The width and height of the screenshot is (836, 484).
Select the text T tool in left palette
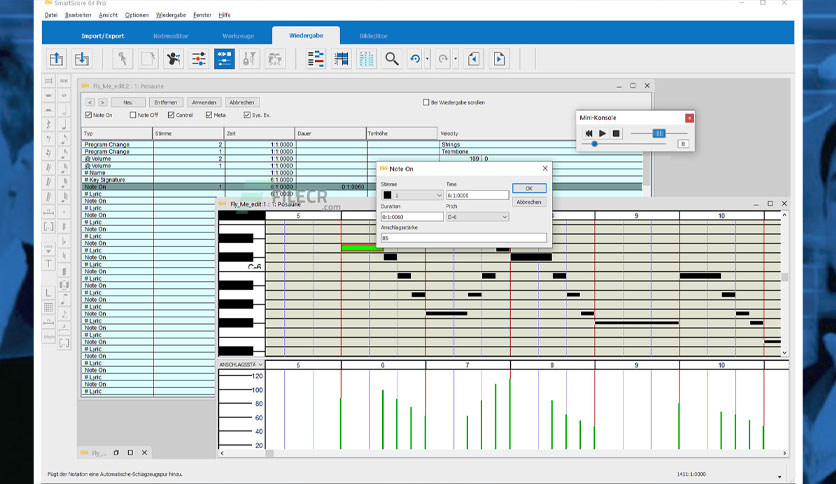(49, 264)
